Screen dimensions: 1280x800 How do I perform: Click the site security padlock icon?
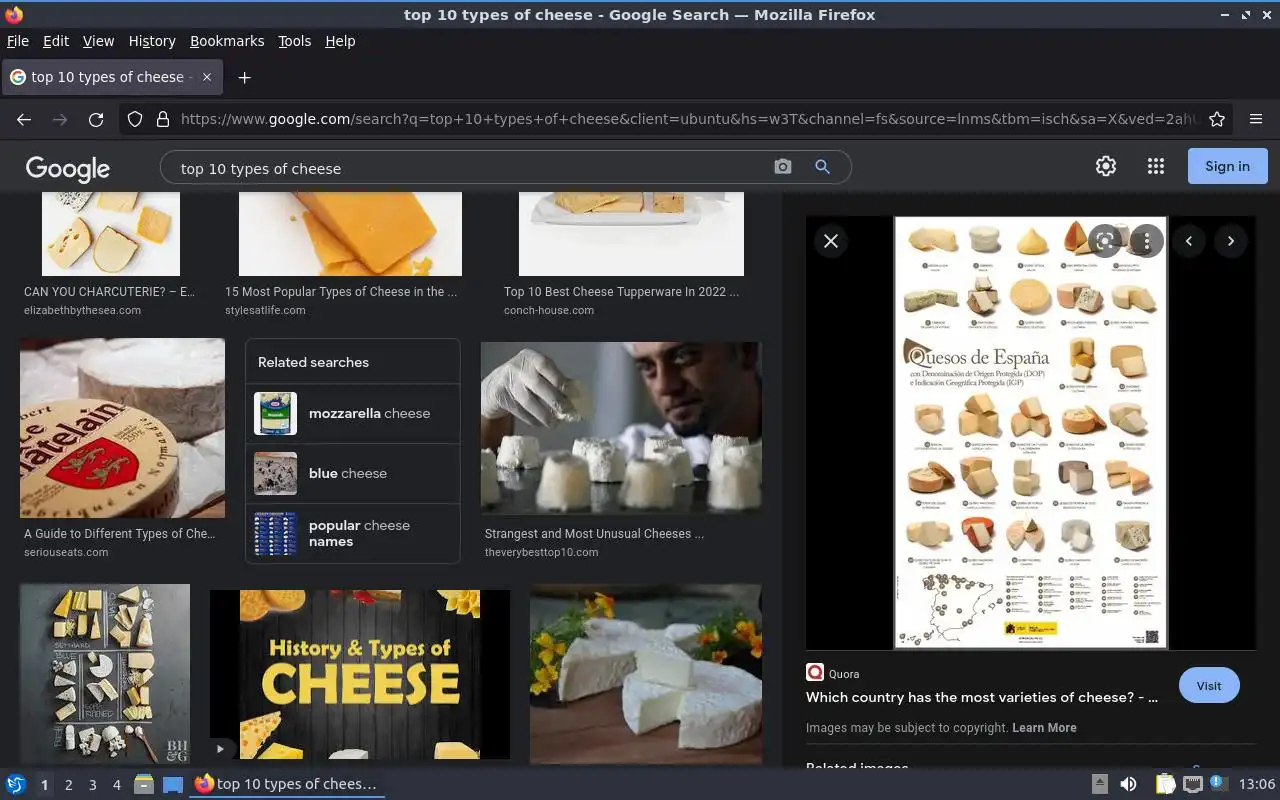tap(163, 119)
